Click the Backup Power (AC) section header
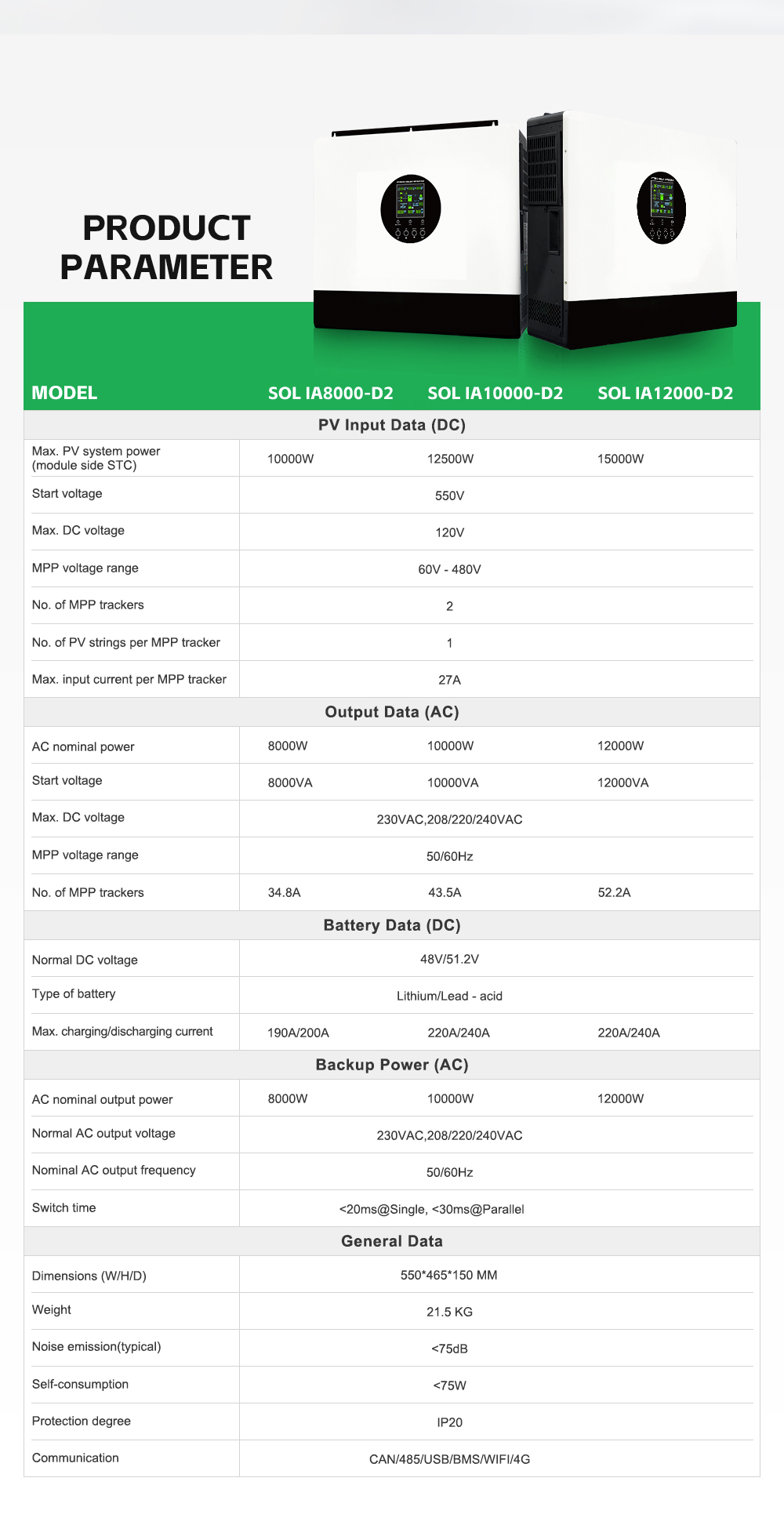Screen dimensions: 784x1525 pyautogui.click(x=392, y=1065)
